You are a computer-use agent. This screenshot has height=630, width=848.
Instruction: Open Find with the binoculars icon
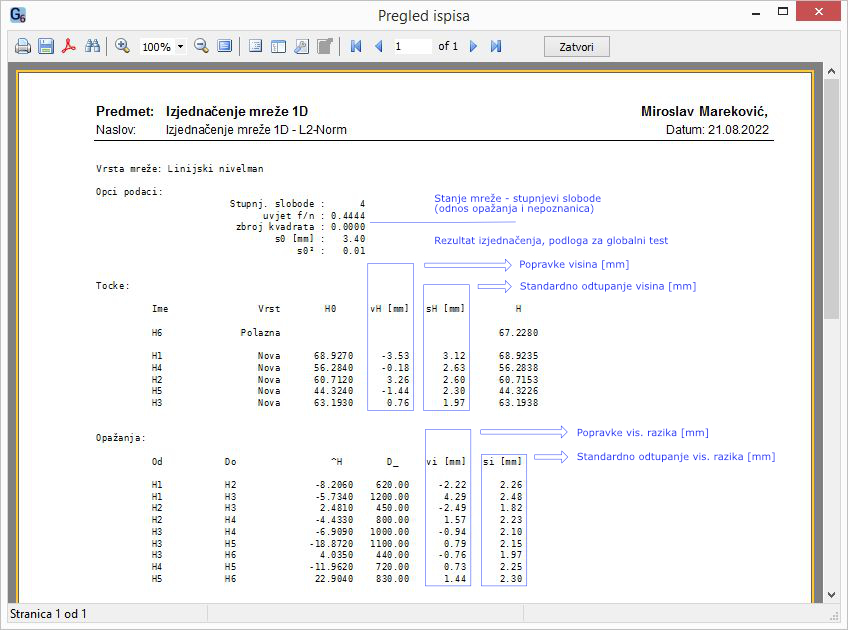(x=93, y=46)
